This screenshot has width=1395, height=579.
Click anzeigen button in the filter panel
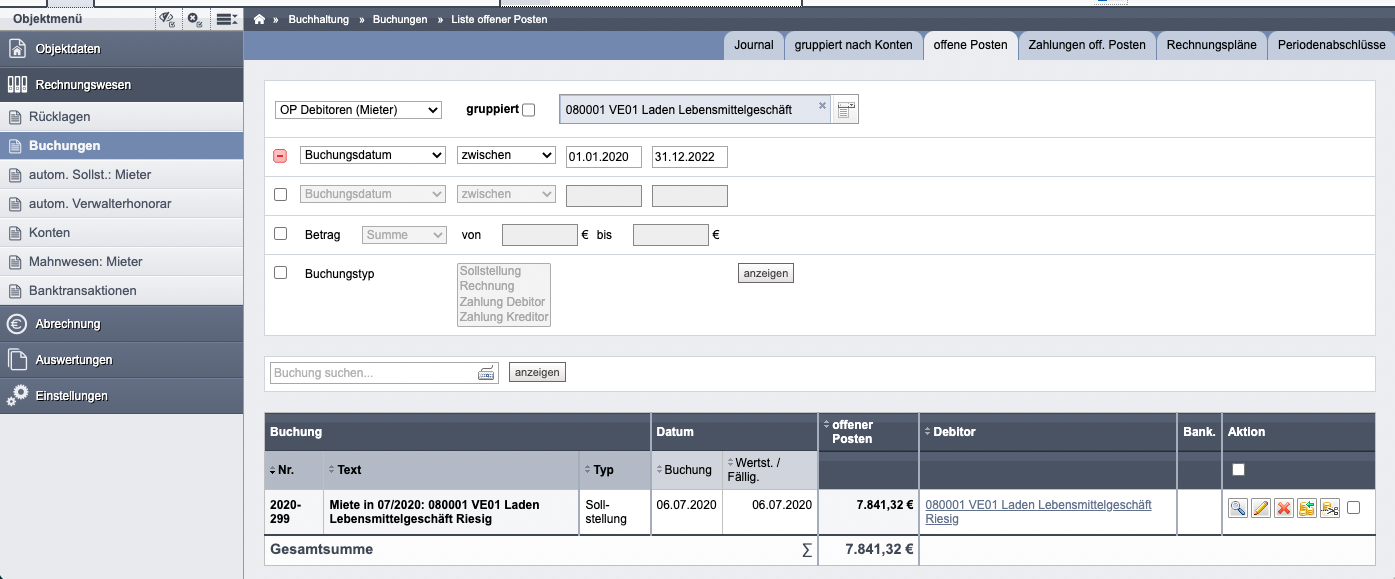766,273
